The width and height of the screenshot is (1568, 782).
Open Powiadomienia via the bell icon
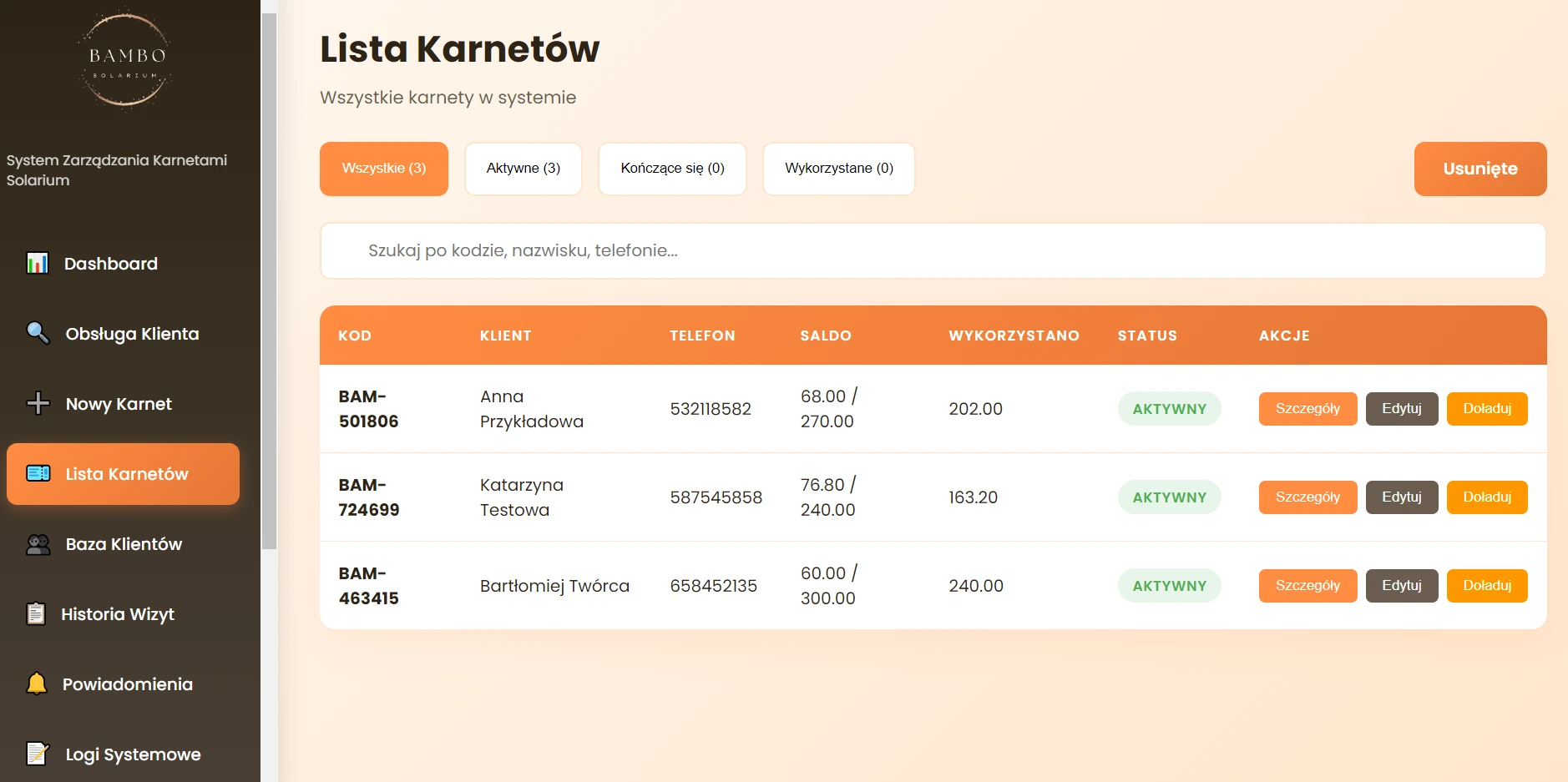coord(37,684)
